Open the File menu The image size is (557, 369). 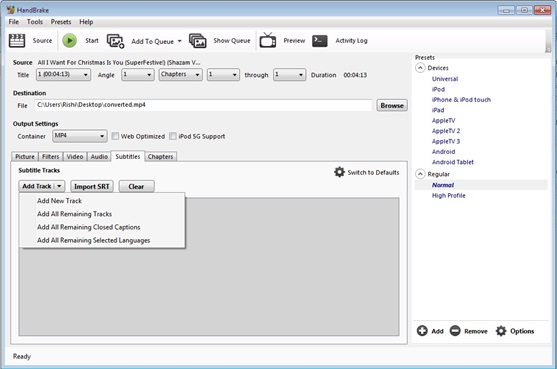(14, 22)
